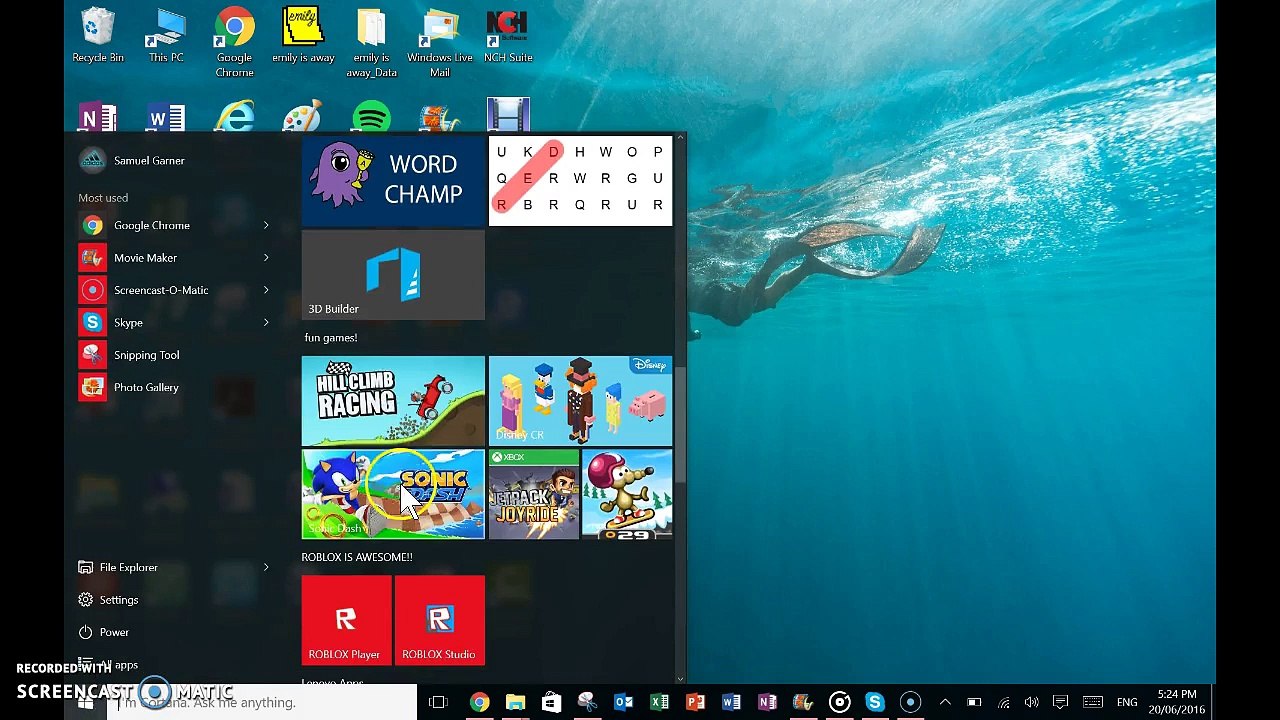This screenshot has width=1280, height=720.
Task: Expand Google Chrome jump list arrow
Action: tap(266, 225)
